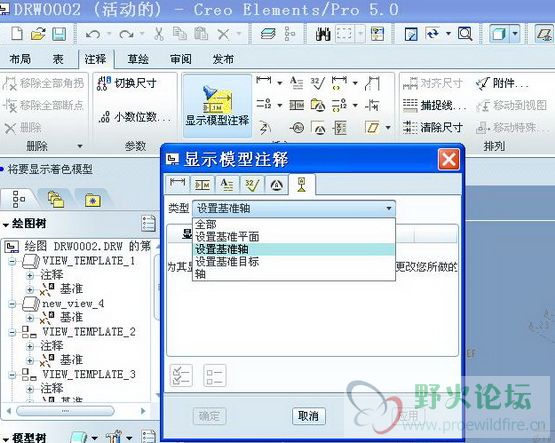
Task: Switch to the 布局 ribbon tab
Action: [x=20, y=59]
